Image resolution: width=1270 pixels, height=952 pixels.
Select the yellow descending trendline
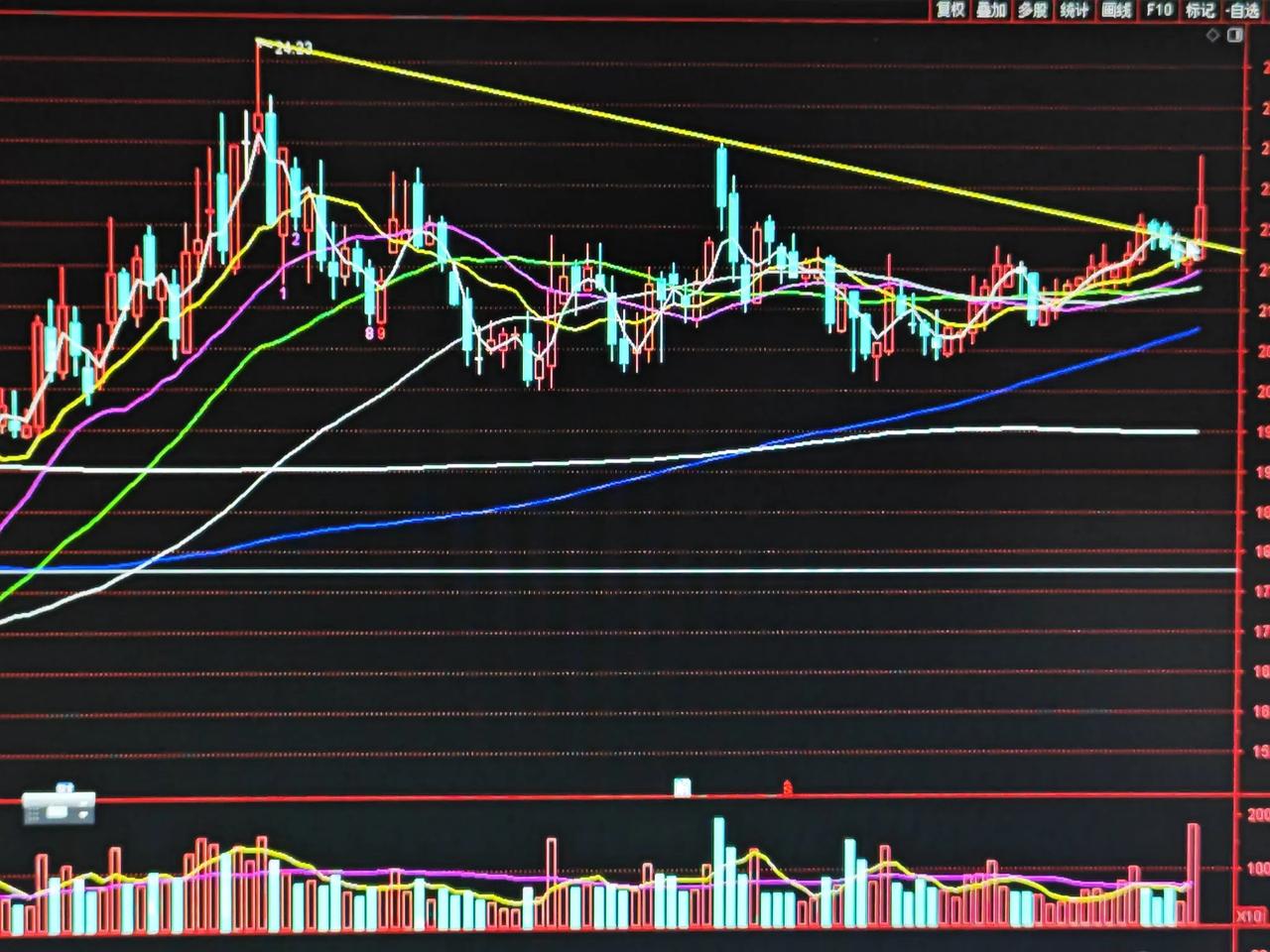[749, 147]
